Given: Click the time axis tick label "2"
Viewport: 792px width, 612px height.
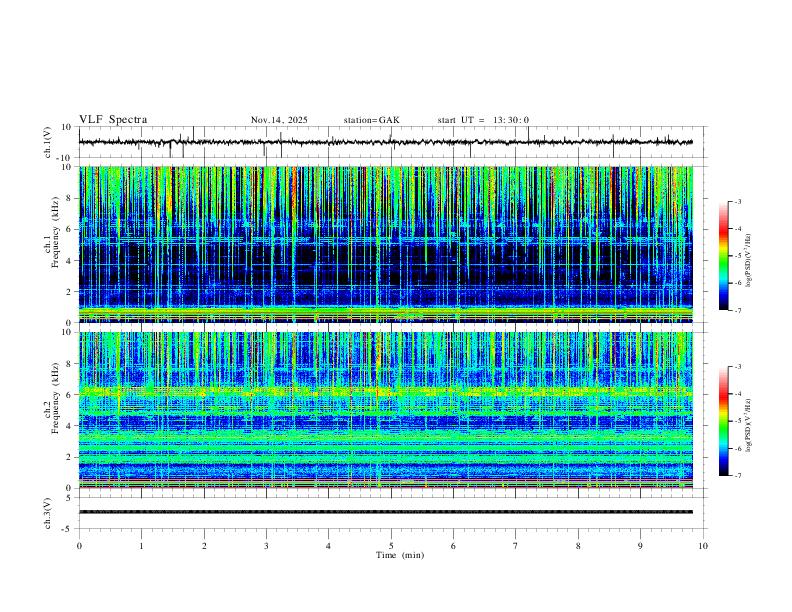Looking at the screenshot, I should 204,546.
